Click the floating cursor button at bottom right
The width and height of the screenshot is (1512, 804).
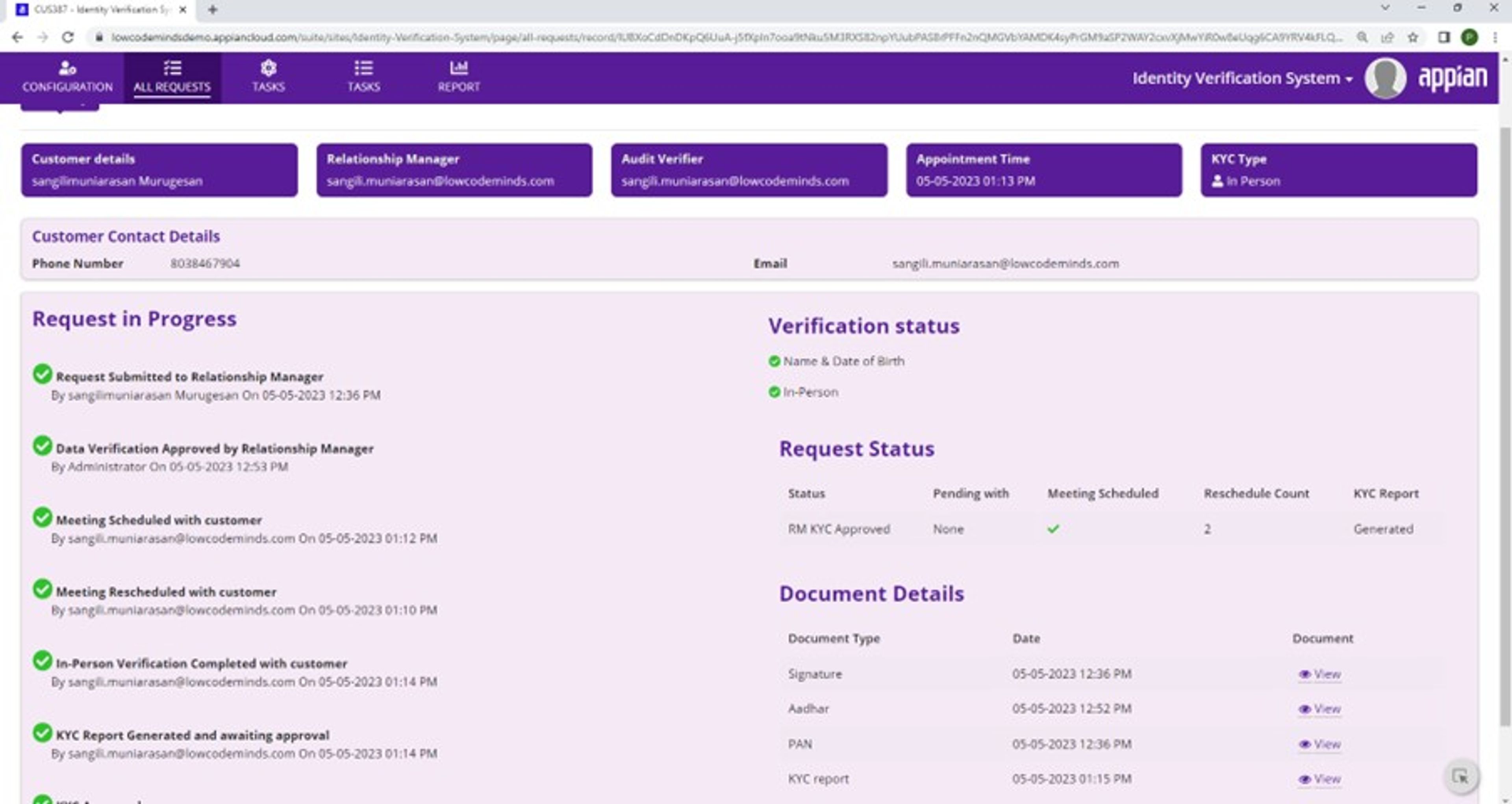(x=1461, y=776)
